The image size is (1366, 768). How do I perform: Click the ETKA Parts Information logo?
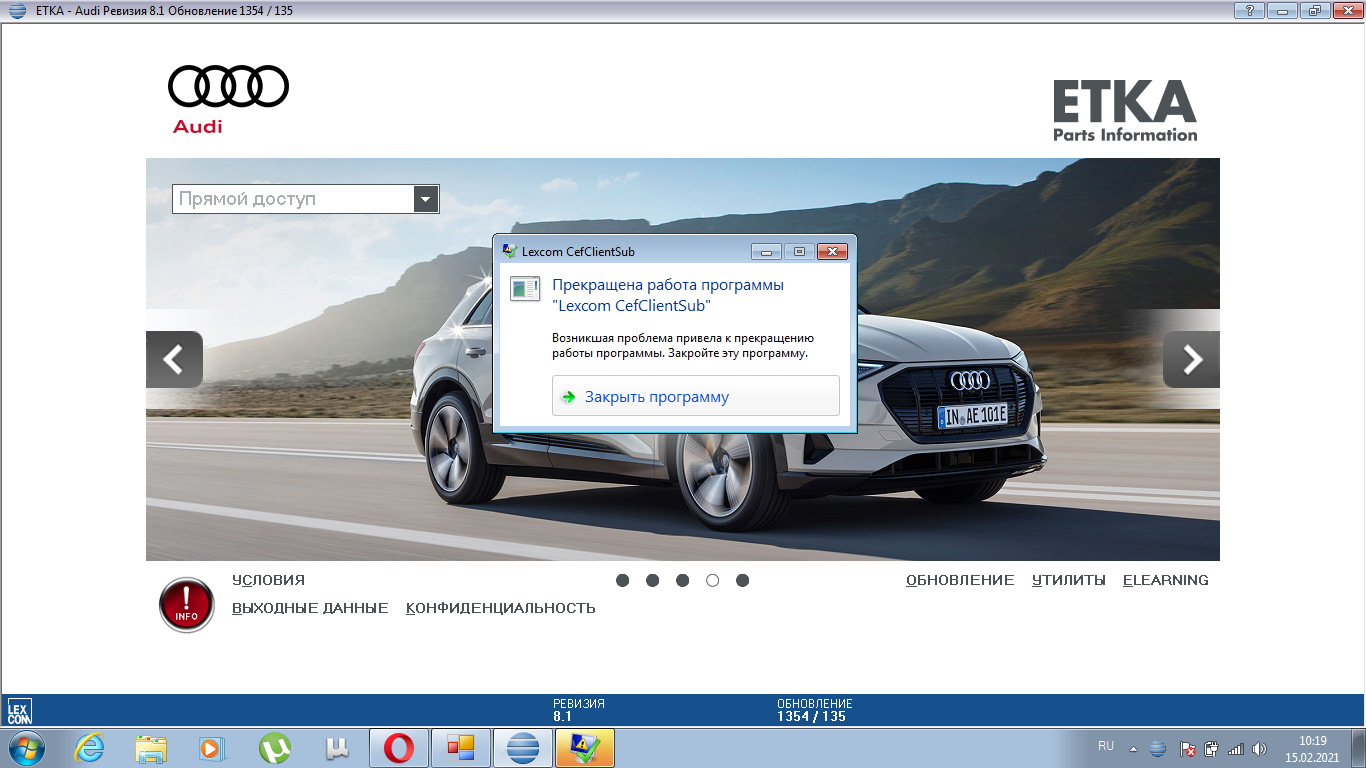(x=1125, y=110)
